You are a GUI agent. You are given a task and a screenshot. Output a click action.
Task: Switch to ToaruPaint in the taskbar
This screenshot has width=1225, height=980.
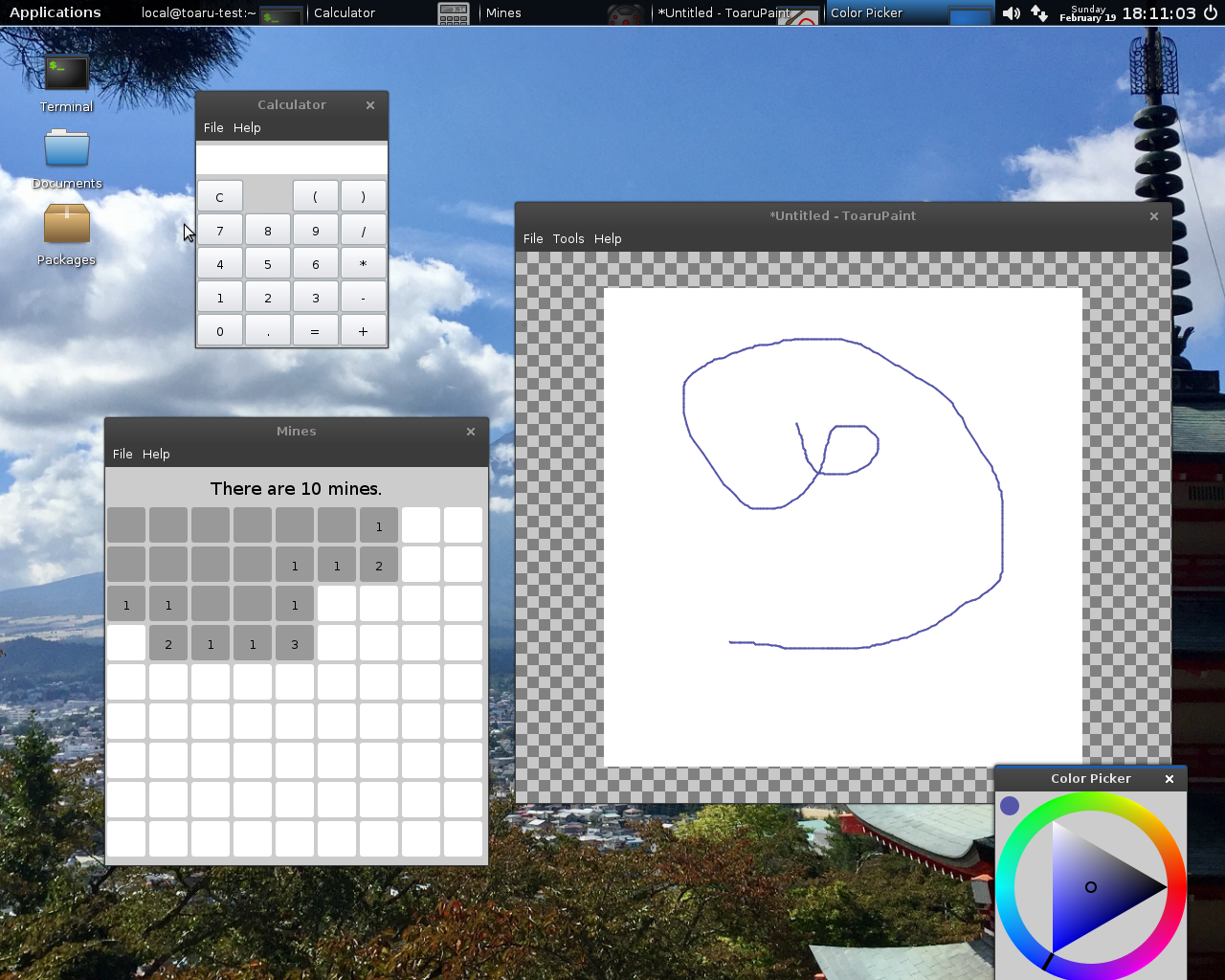(x=737, y=13)
